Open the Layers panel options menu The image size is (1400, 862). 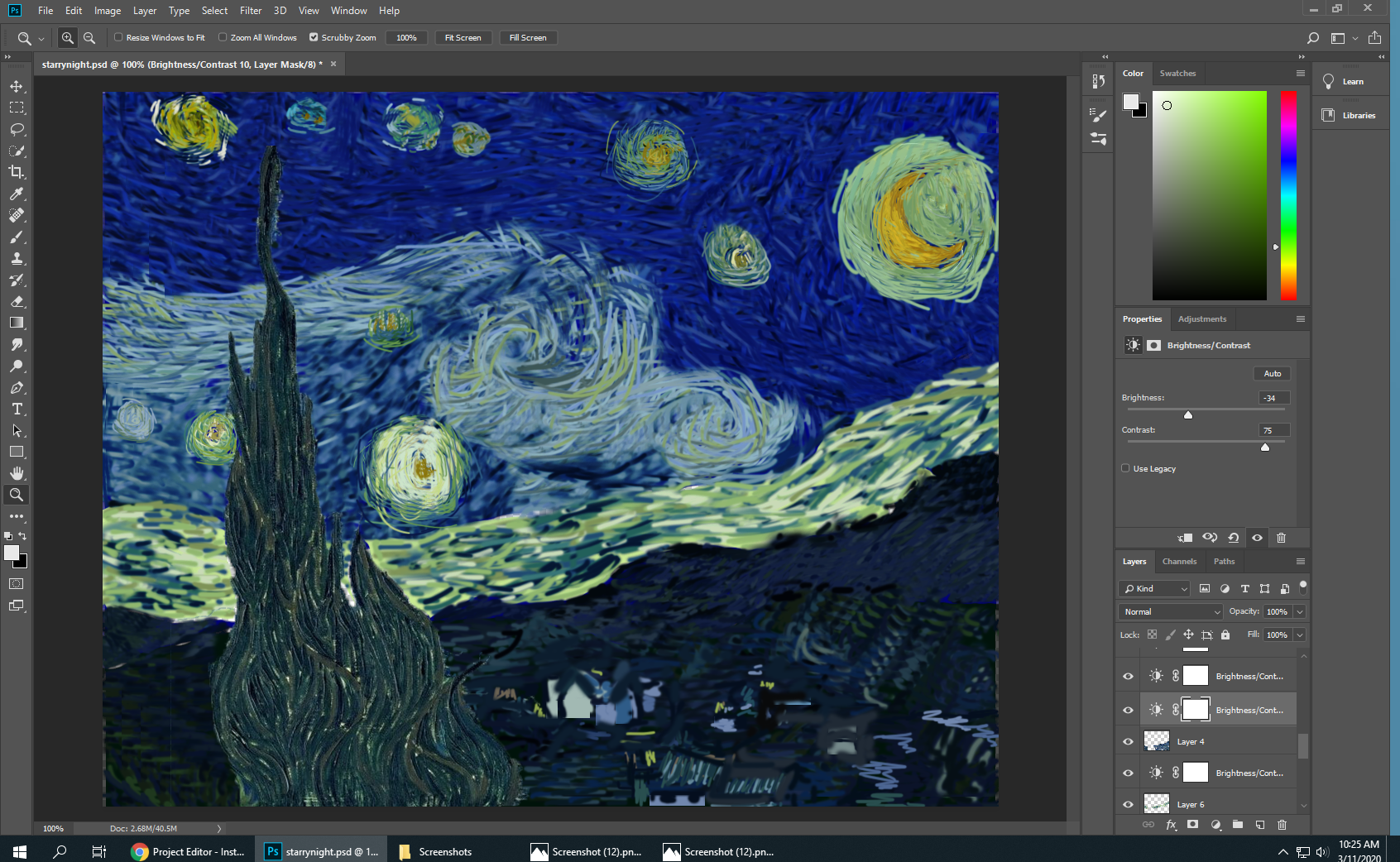[x=1300, y=562]
